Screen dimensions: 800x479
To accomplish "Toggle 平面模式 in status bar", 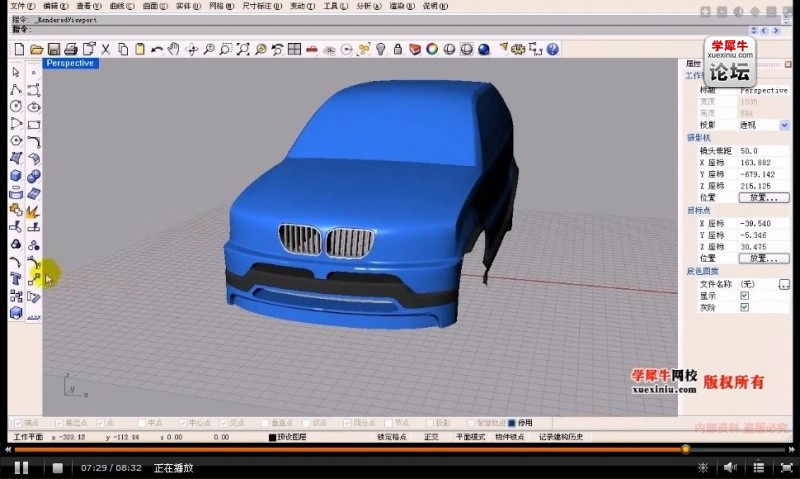I will point(470,437).
